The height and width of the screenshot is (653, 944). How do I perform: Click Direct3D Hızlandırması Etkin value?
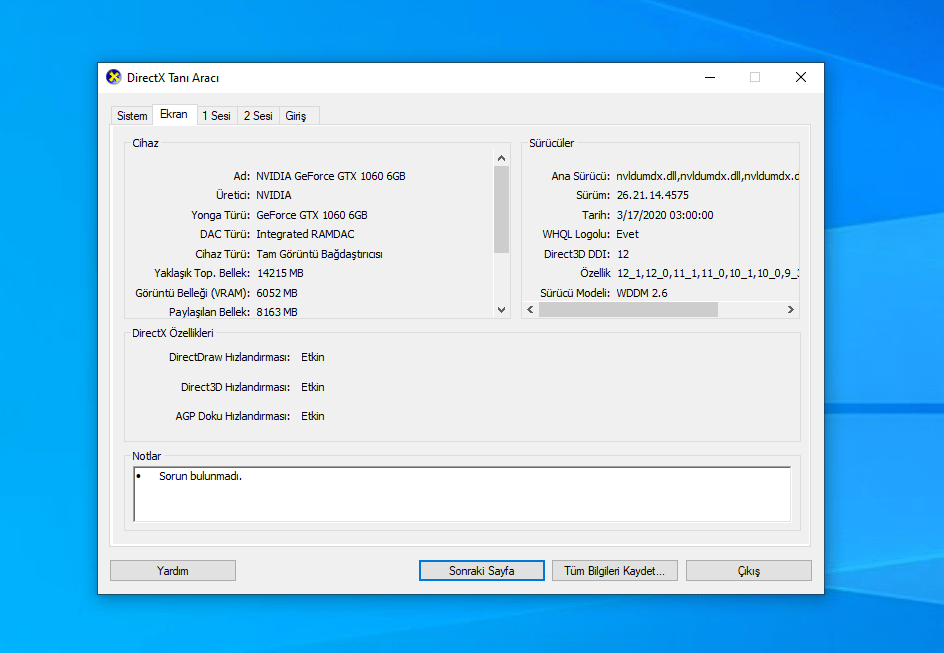[312, 387]
